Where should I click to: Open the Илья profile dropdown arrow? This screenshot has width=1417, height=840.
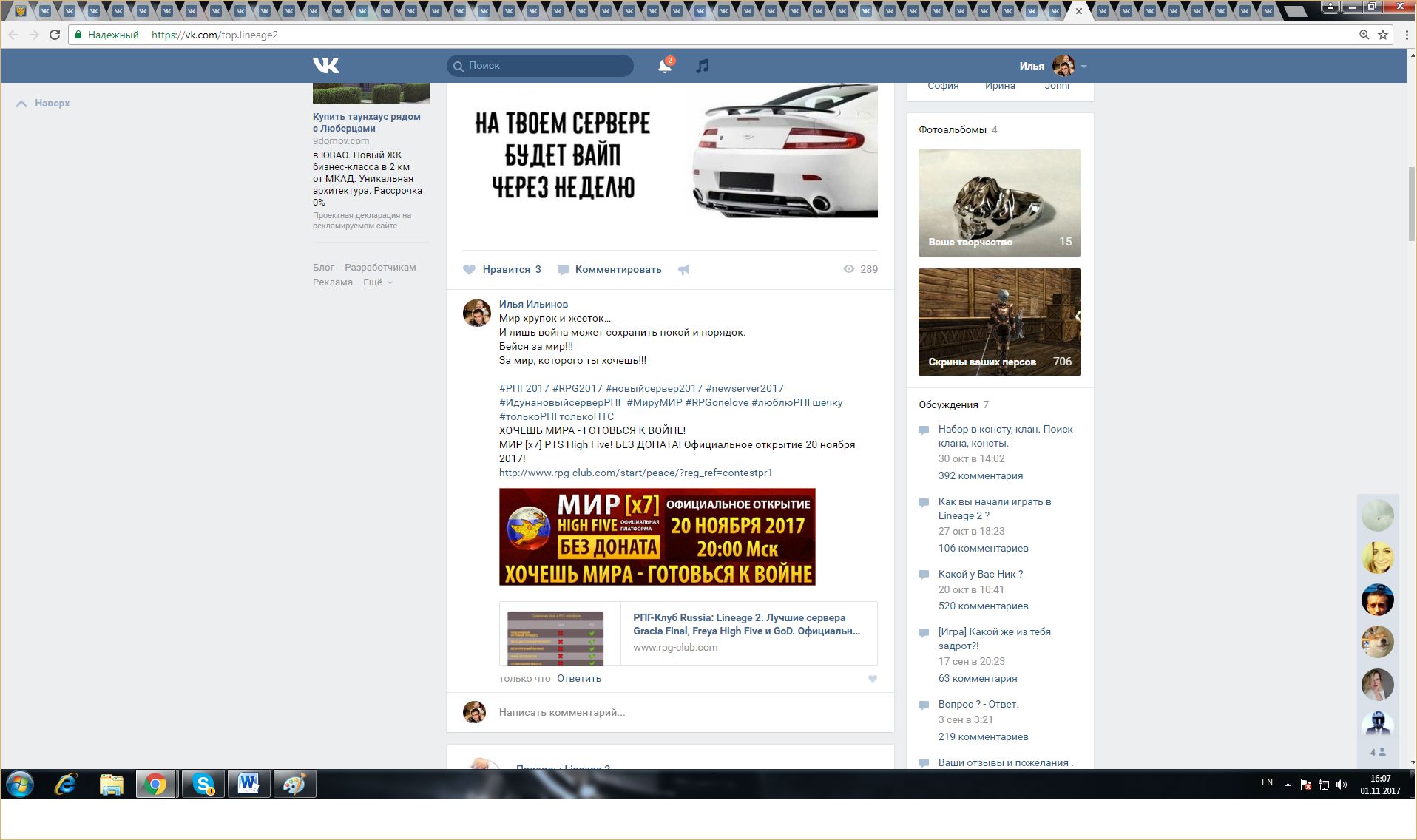coord(1083,67)
